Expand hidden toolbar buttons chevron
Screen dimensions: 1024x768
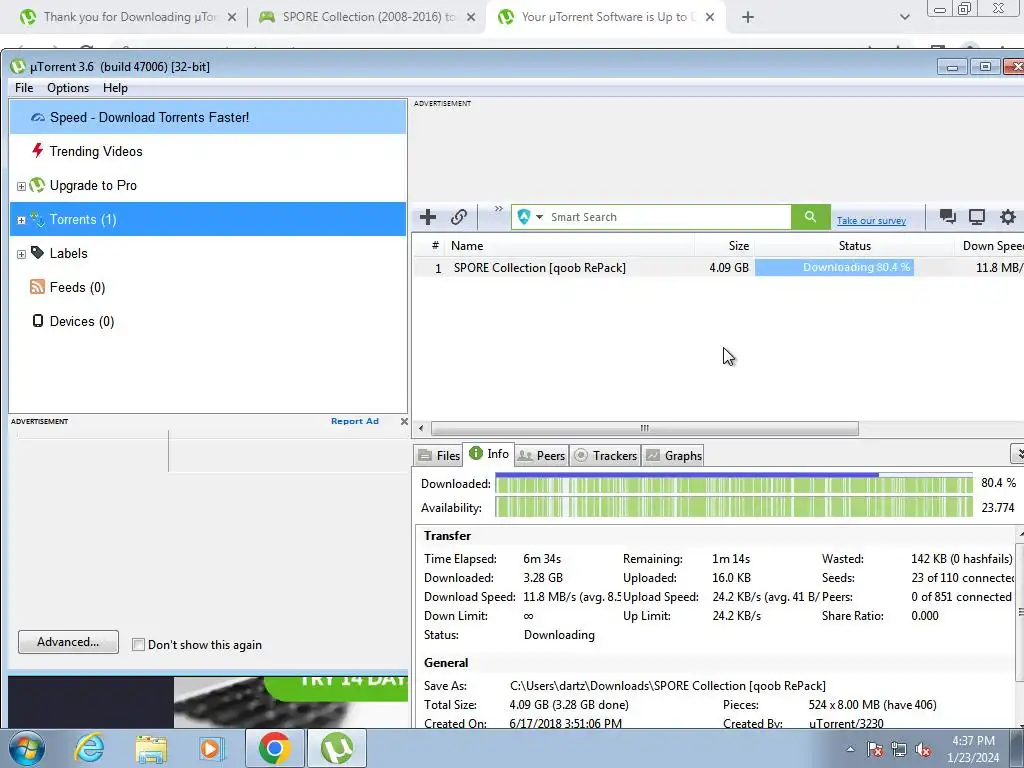pos(498,209)
